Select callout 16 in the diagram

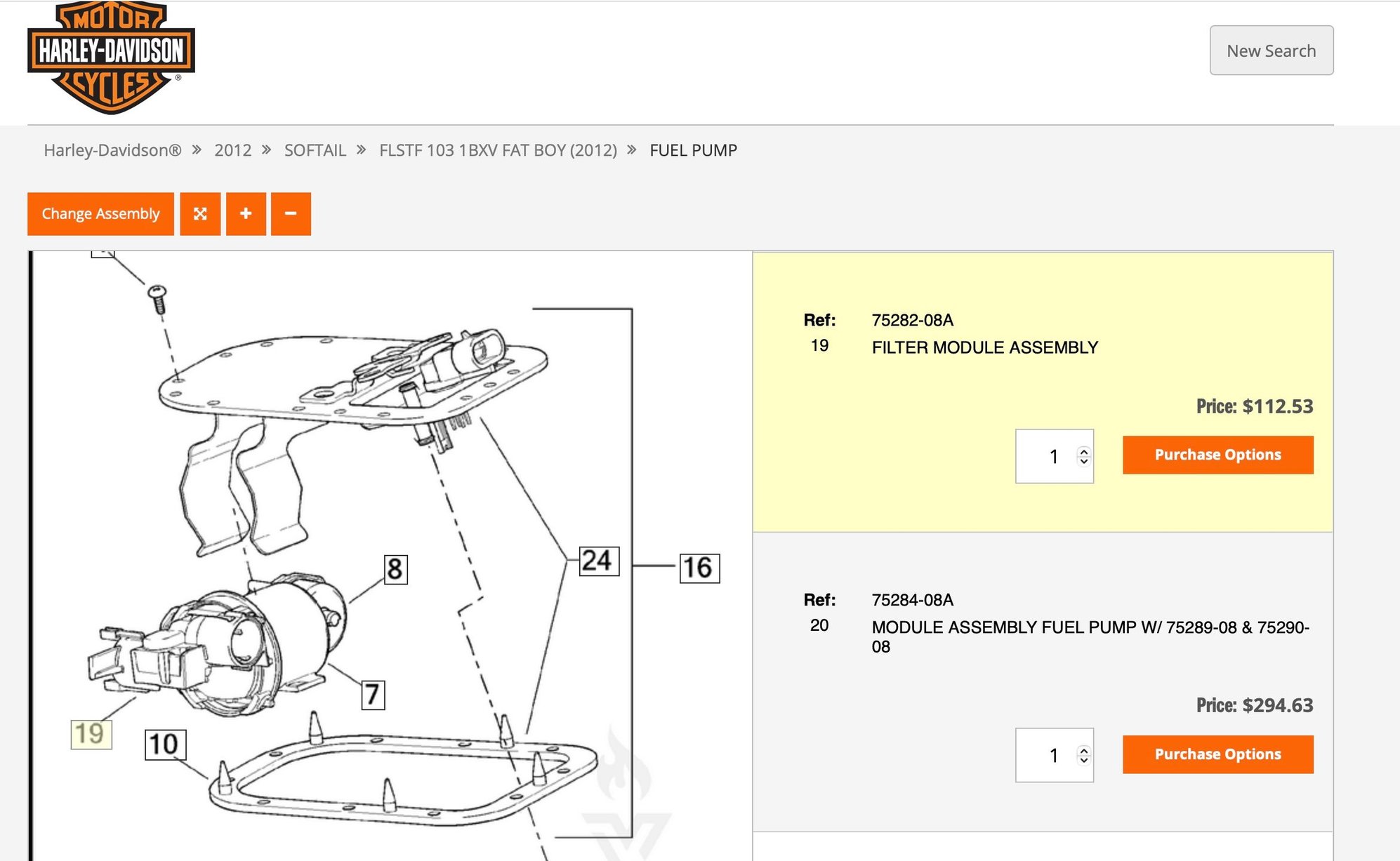coord(699,568)
